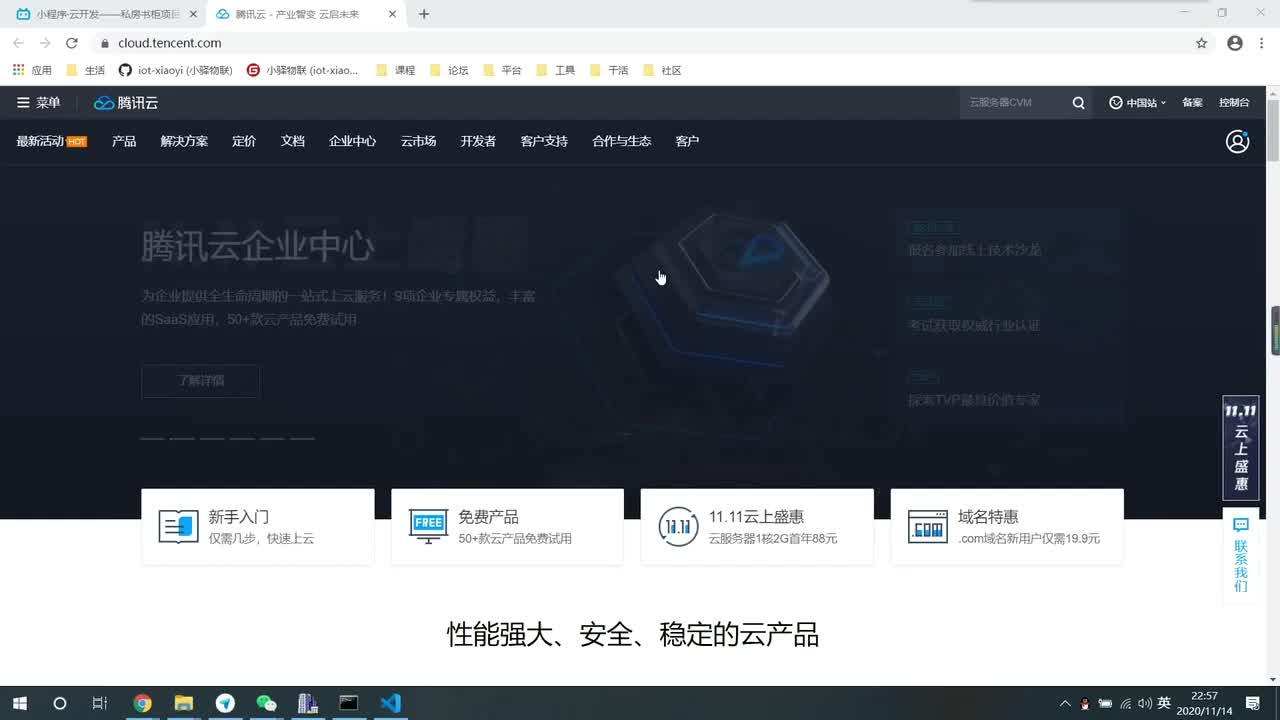Open the 新手入门 card

click(x=258, y=526)
